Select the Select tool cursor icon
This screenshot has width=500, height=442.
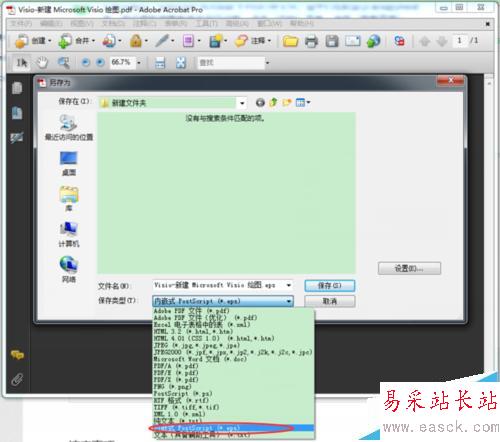22,63
